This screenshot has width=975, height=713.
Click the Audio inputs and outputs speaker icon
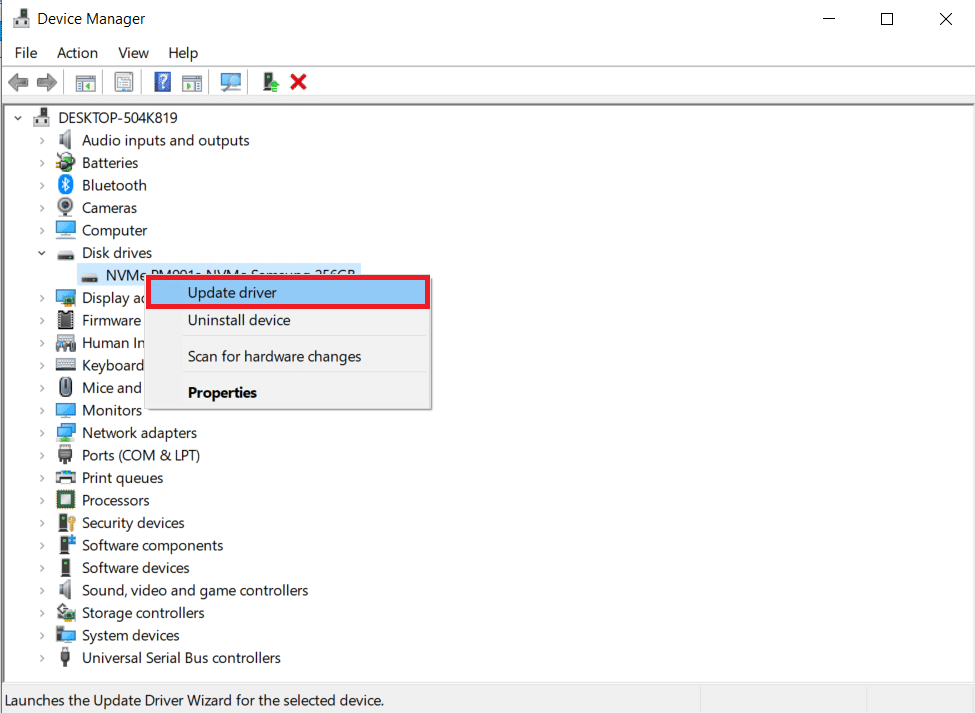(65, 140)
